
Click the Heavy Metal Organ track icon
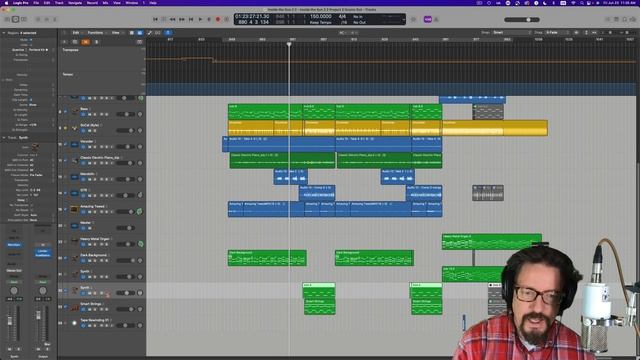(75, 241)
